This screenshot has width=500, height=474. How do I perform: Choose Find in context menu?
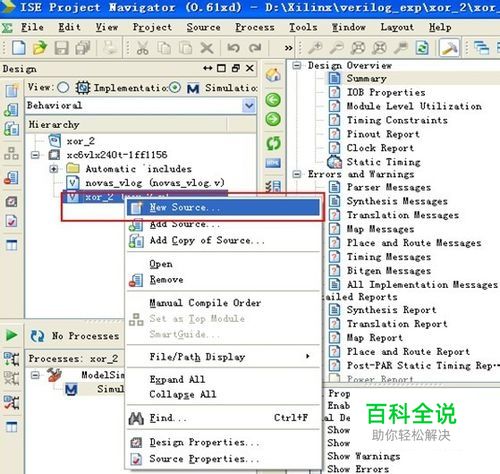pyautogui.click(x=223, y=418)
